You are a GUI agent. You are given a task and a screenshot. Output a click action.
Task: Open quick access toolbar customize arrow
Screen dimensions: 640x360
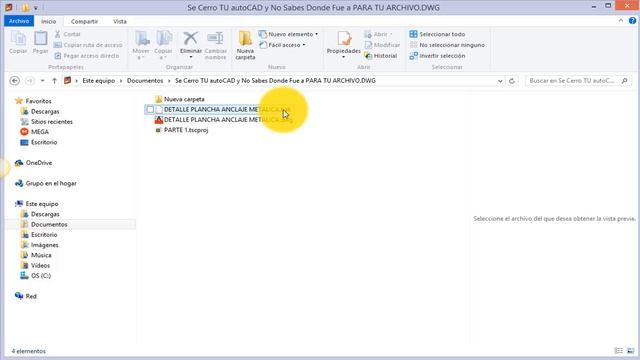pyautogui.click(x=36, y=8)
